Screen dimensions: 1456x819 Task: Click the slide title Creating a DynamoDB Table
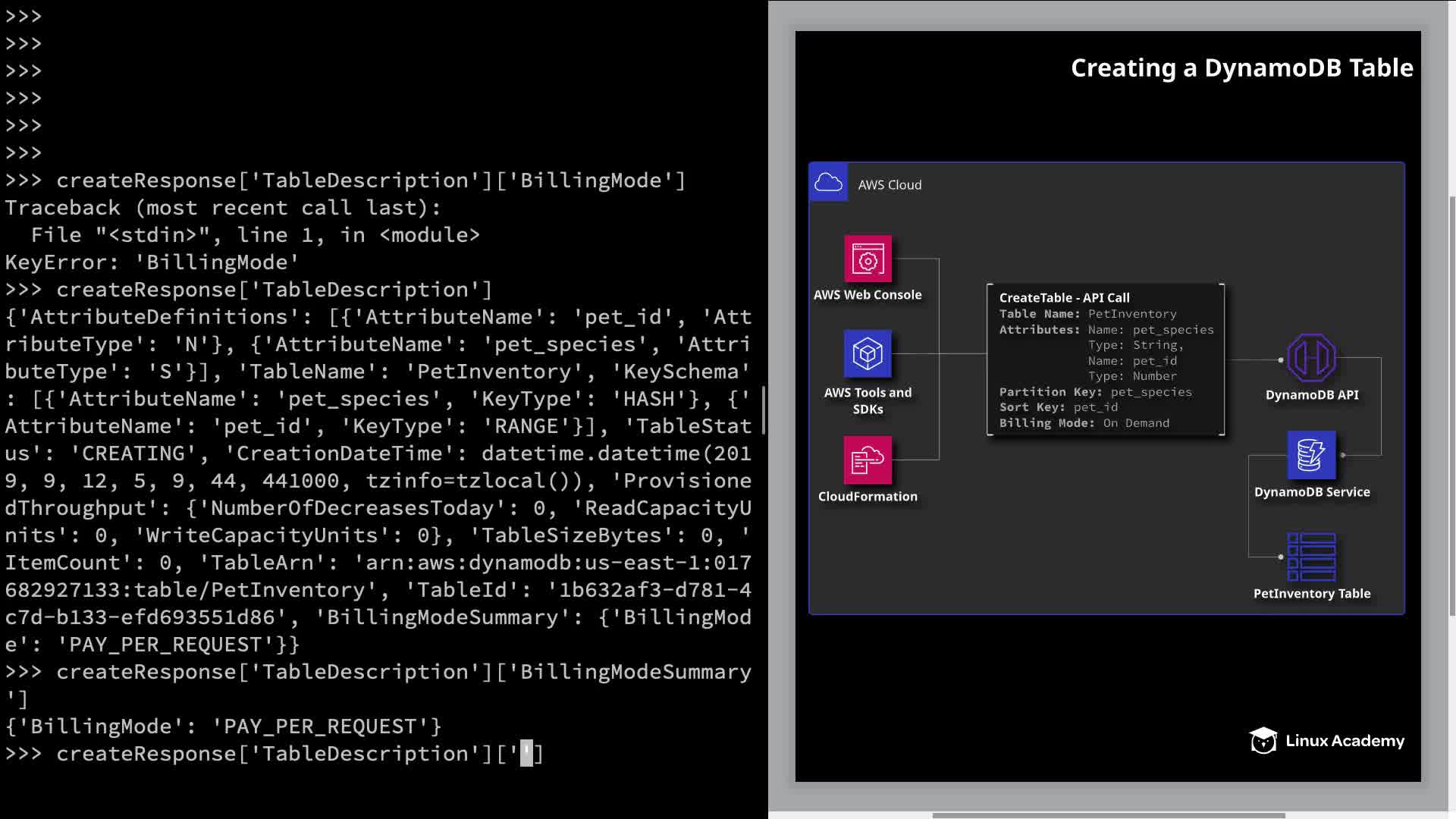pyautogui.click(x=1241, y=68)
